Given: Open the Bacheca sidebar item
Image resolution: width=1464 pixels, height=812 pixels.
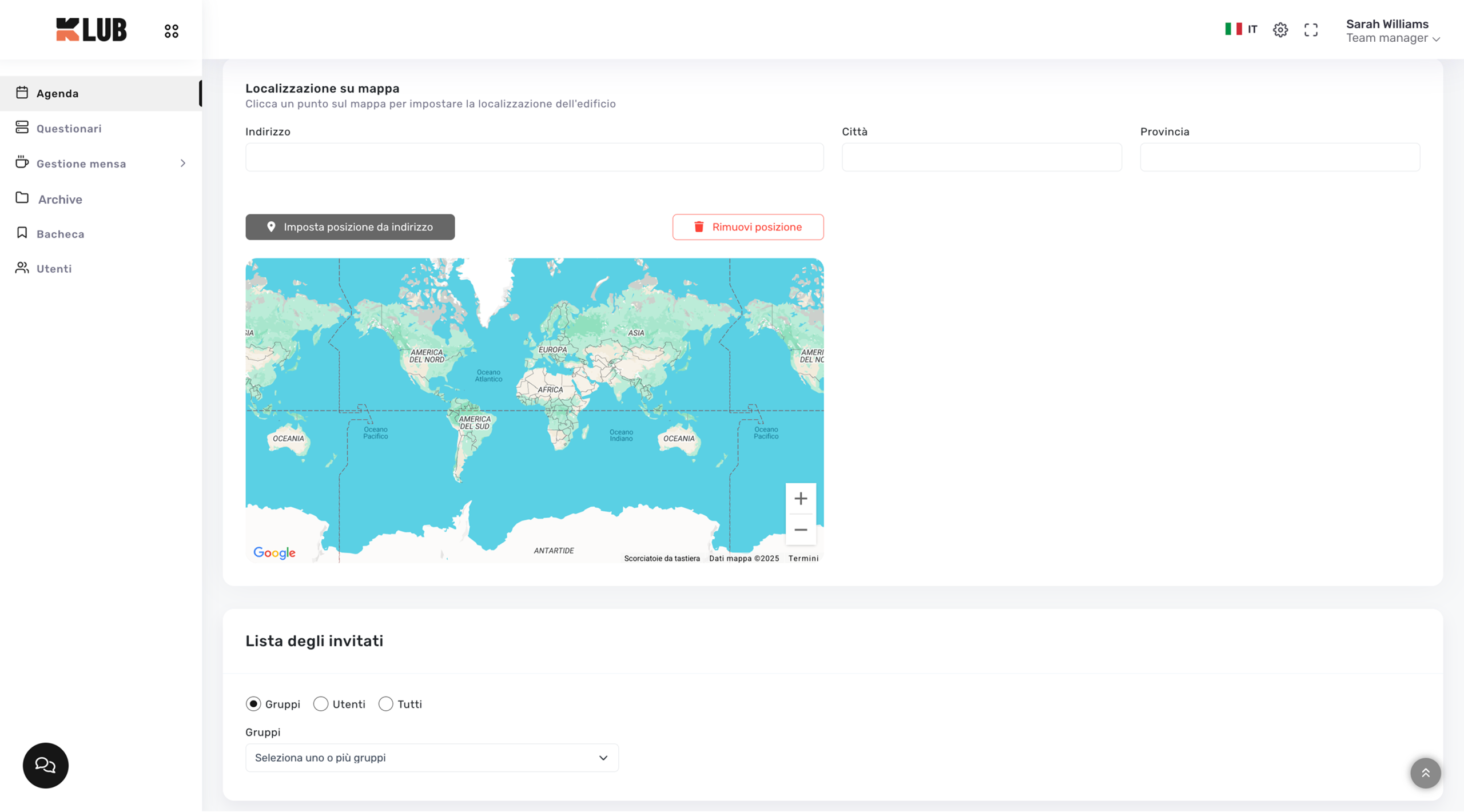Looking at the screenshot, I should (x=60, y=234).
